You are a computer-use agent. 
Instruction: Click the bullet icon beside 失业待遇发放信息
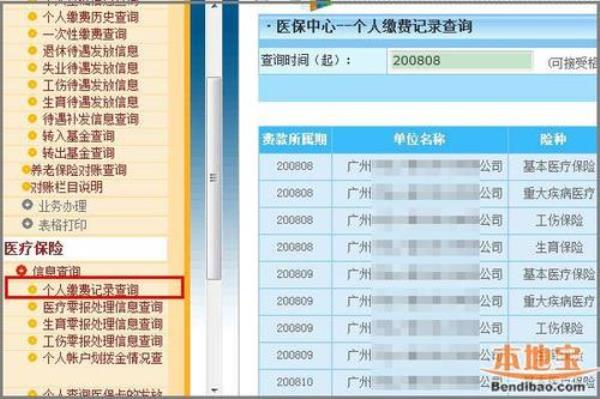(x=33, y=68)
